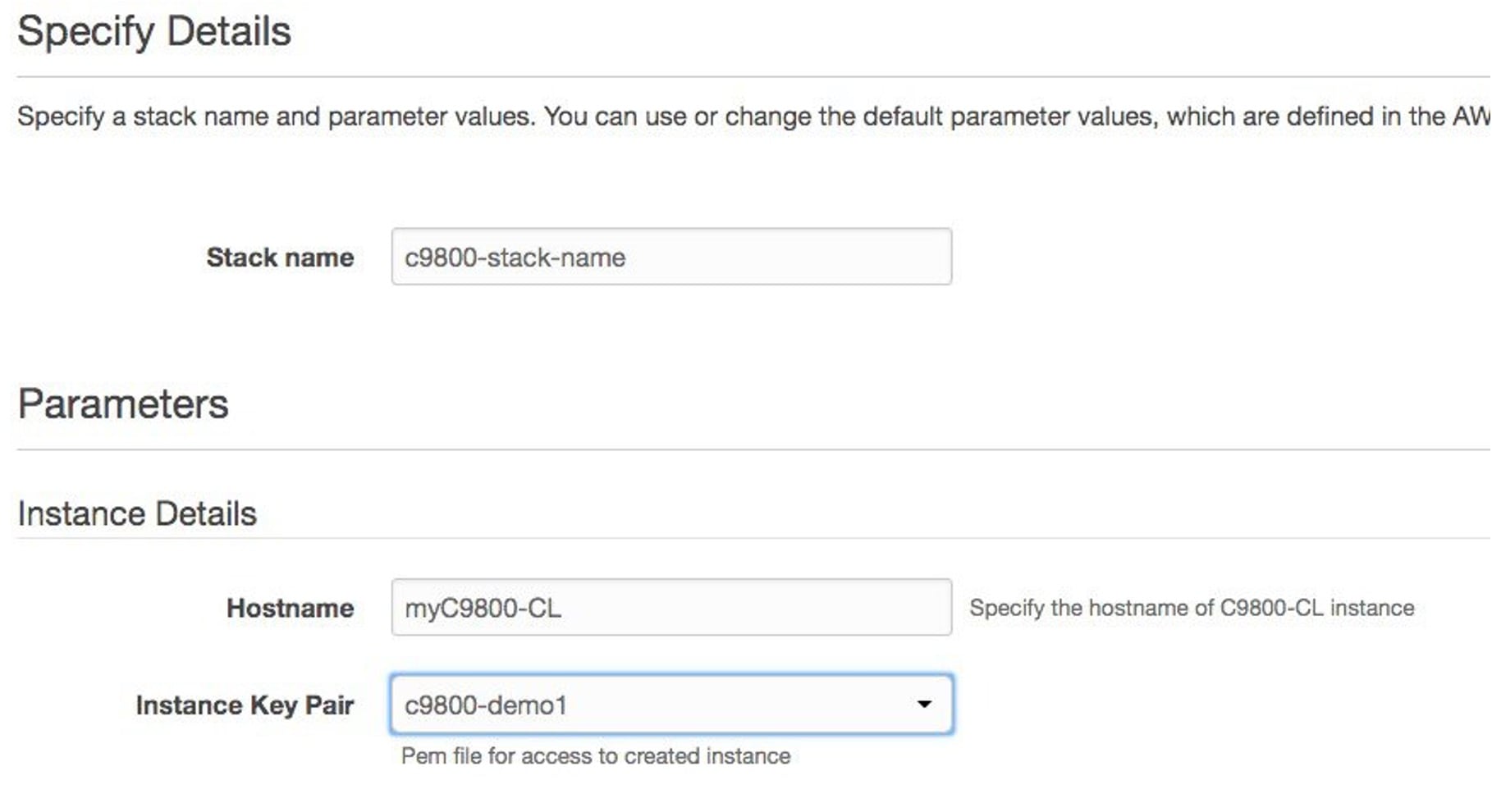This screenshot has width=1492, height=812.
Task: Click the Instance Details subheading
Action: click(137, 514)
